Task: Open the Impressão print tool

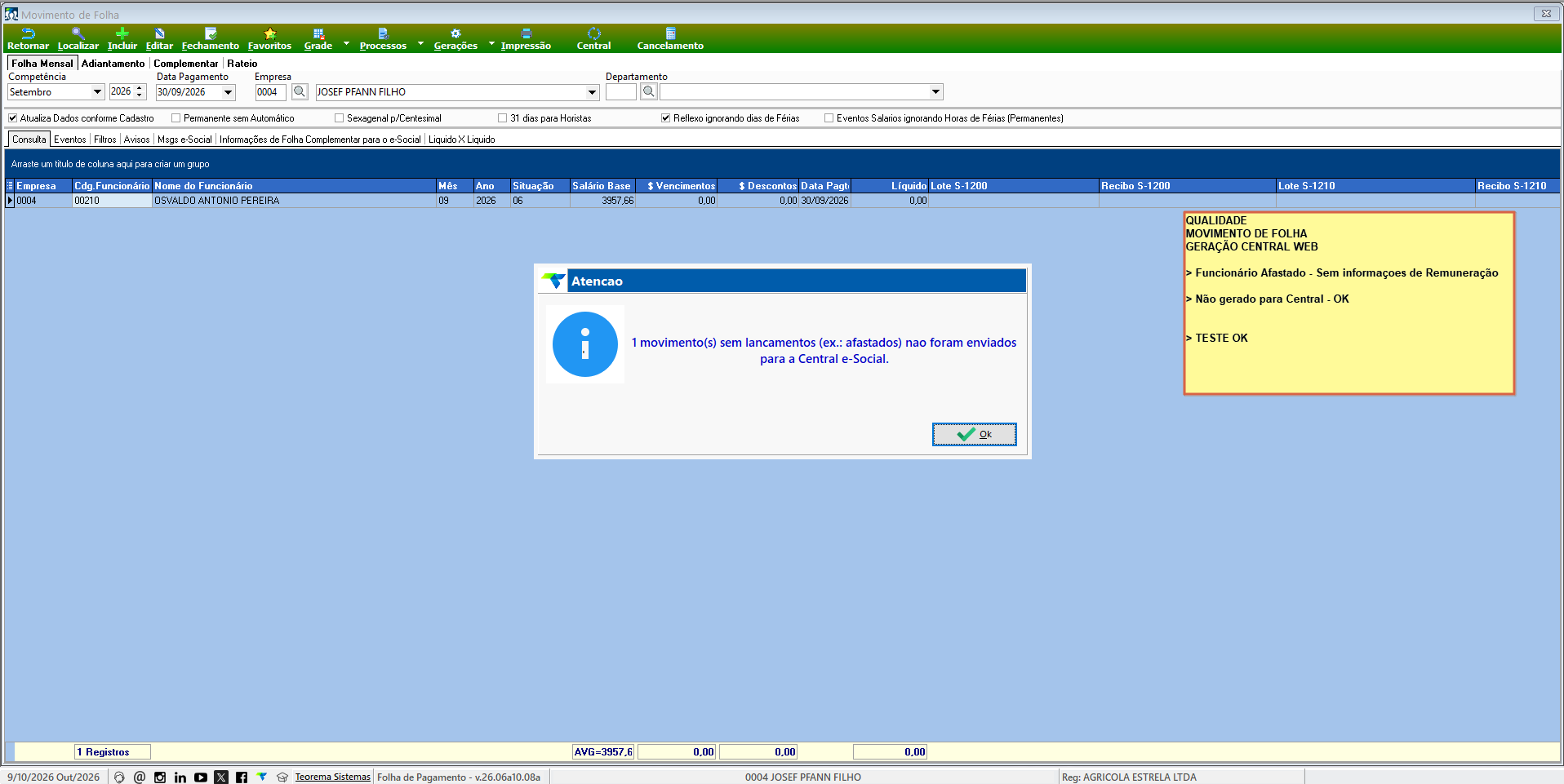Action: pos(526,38)
